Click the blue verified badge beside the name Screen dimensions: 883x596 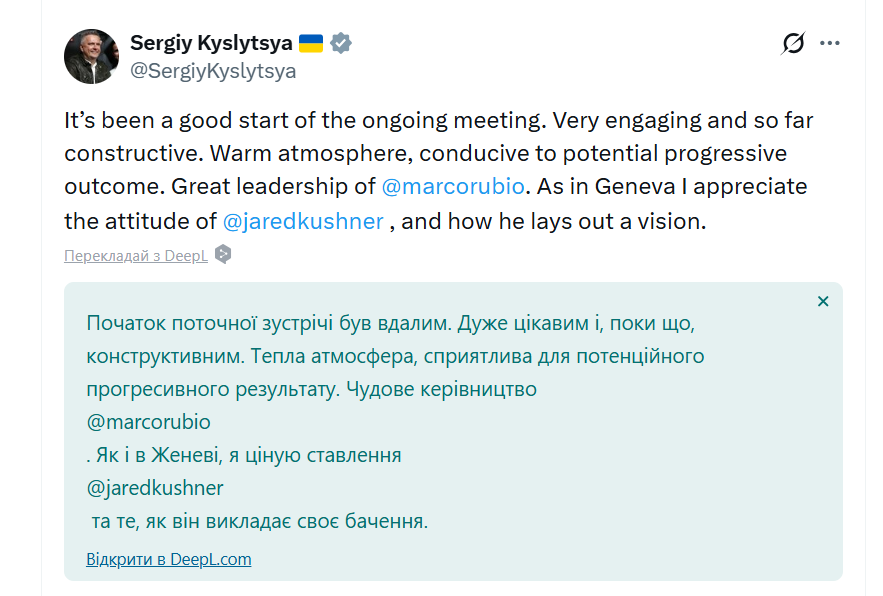341,43
